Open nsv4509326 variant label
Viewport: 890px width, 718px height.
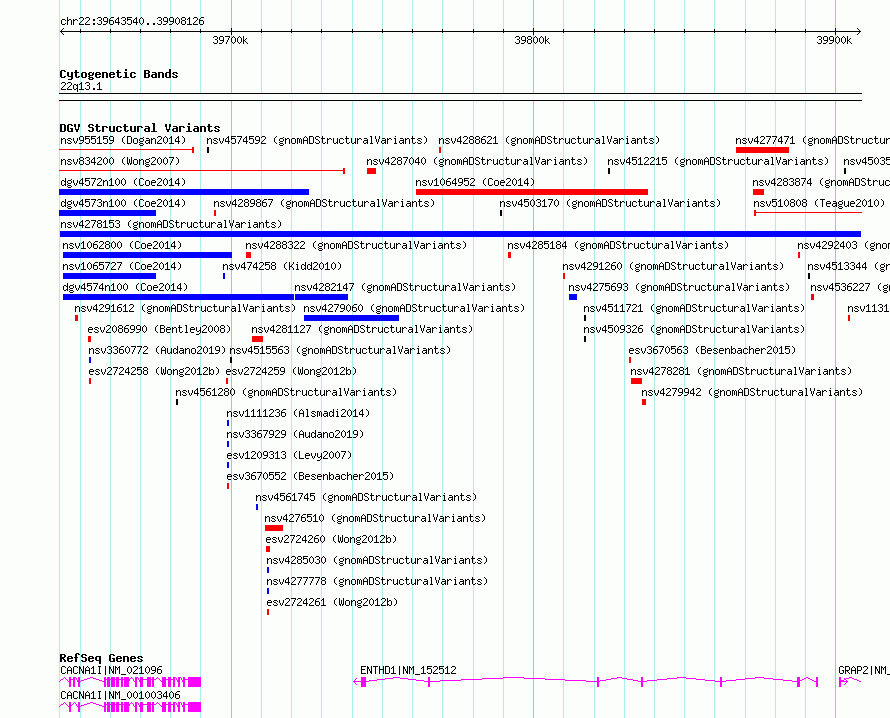point(694,329)
